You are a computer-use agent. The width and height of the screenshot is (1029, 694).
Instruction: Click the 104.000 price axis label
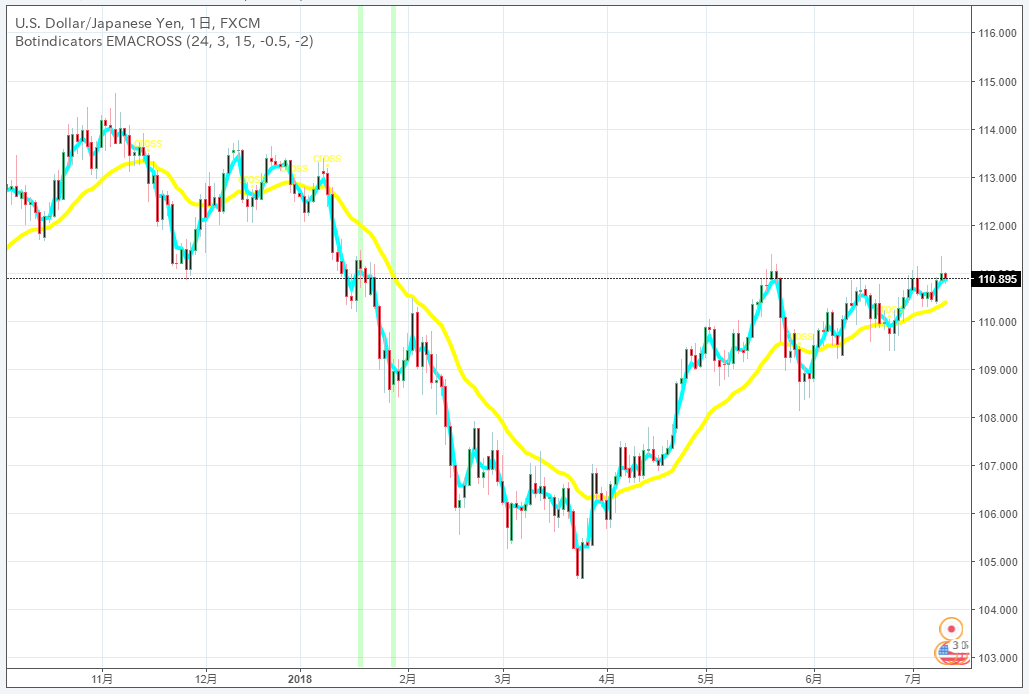click(998, 610)
